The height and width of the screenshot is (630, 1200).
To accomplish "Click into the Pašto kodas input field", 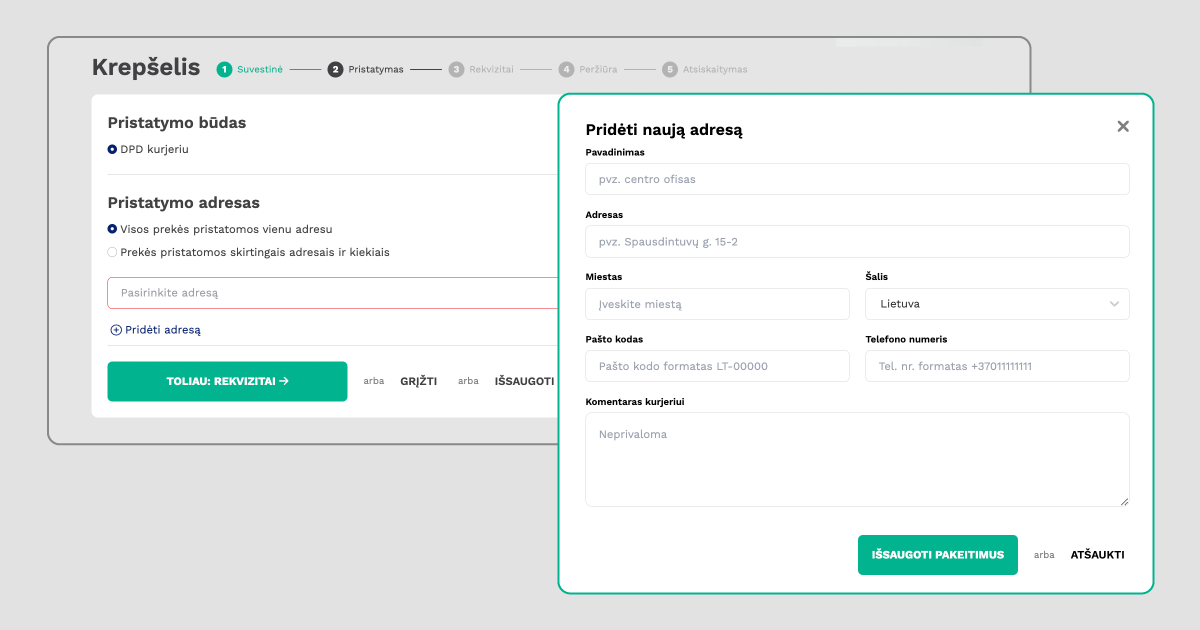I will pyautogui.click(x=717, y=366).
